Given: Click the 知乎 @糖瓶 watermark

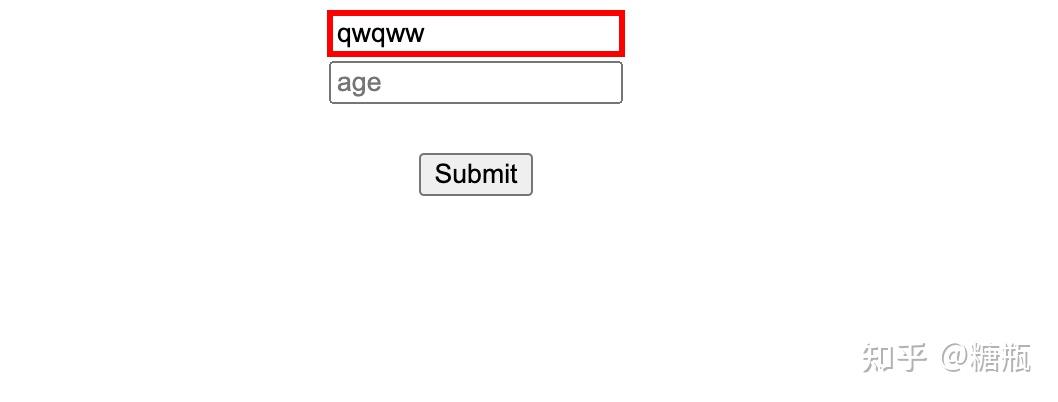Looking at the screenshot, I should point(946,357).
